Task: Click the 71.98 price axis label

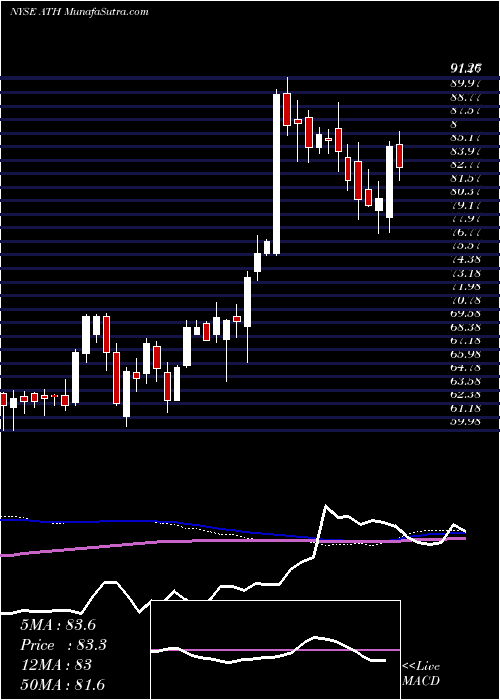Action: click(466, 286)
